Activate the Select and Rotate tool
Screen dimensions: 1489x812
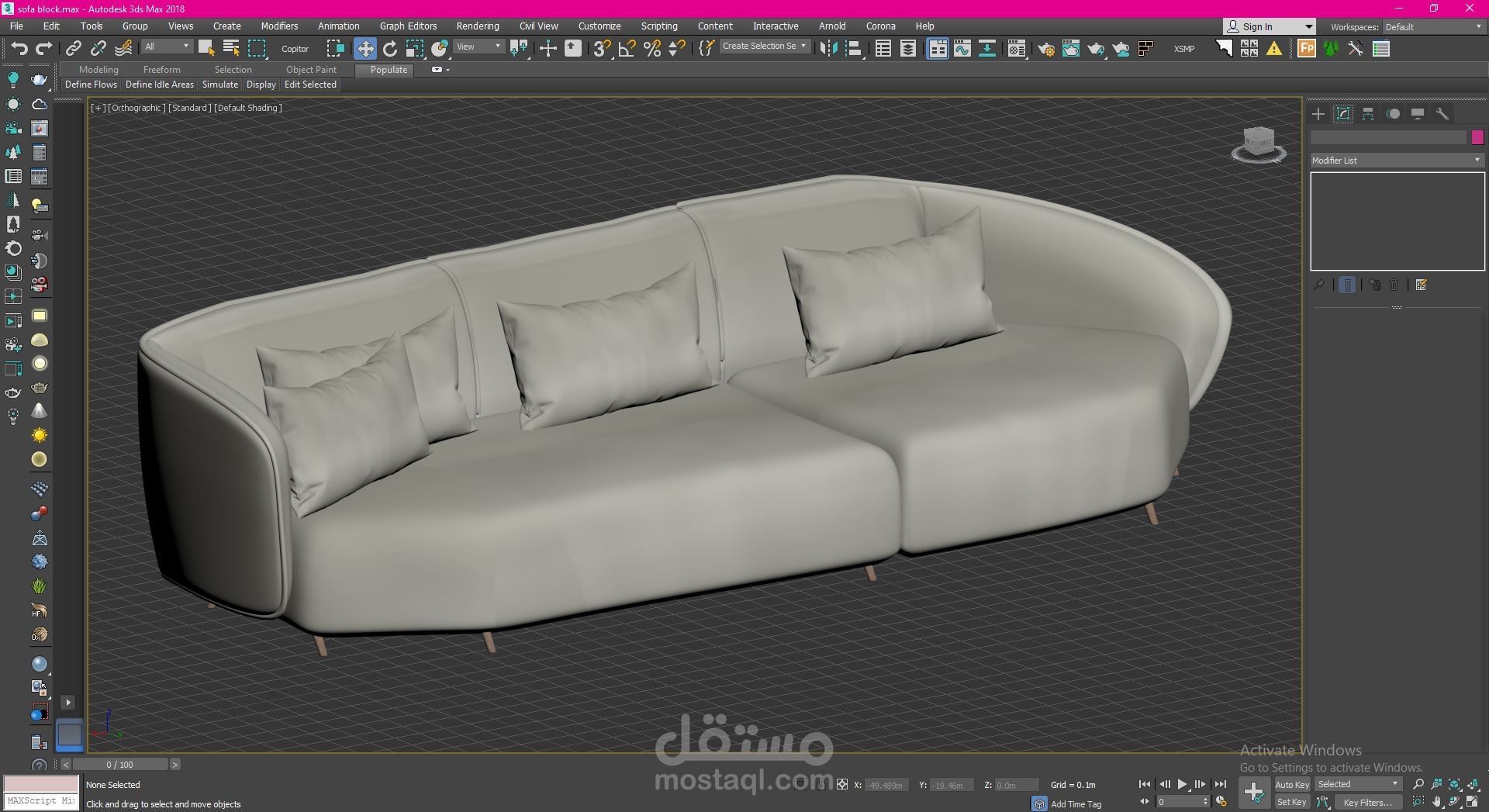(390, 49)
